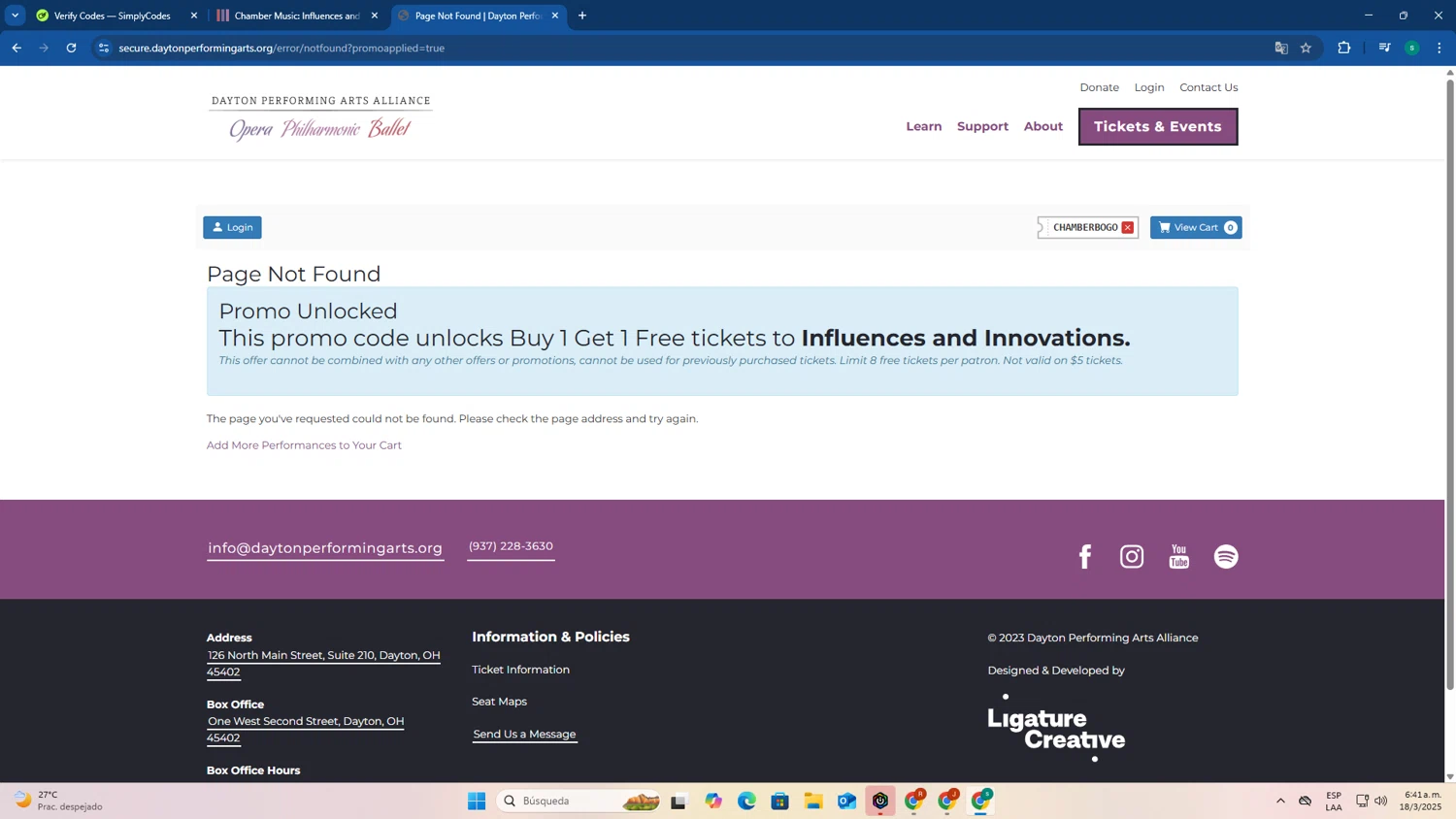1456x819 pixels.
Task: Click the page vertical scrollbar
Action: click(1450, 384)
